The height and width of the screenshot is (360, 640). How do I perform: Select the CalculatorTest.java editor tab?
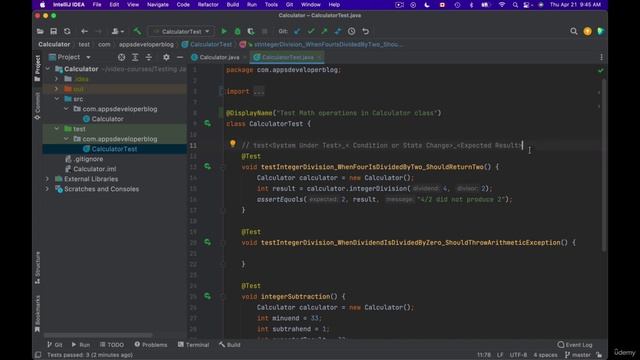(287, 58)
